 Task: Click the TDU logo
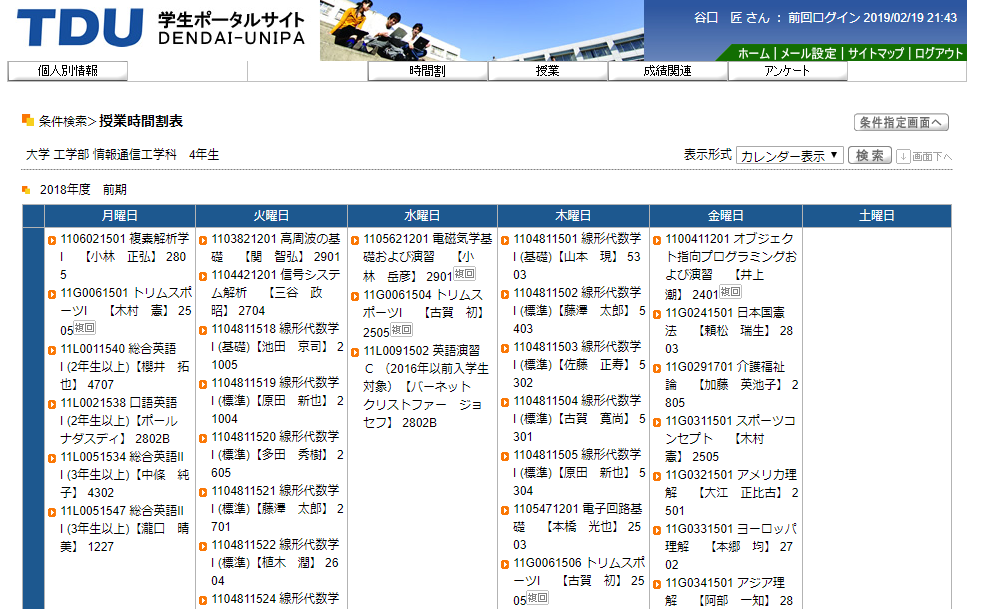[x=80, y=28]
